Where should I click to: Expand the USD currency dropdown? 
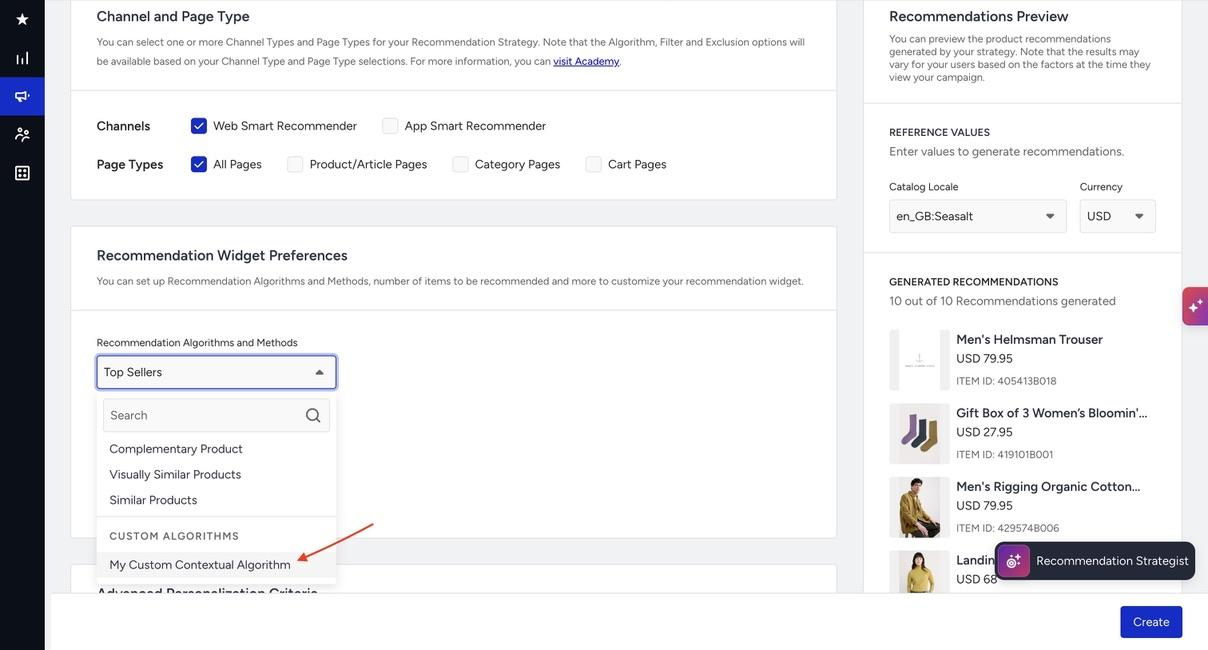pos(1117,216)
